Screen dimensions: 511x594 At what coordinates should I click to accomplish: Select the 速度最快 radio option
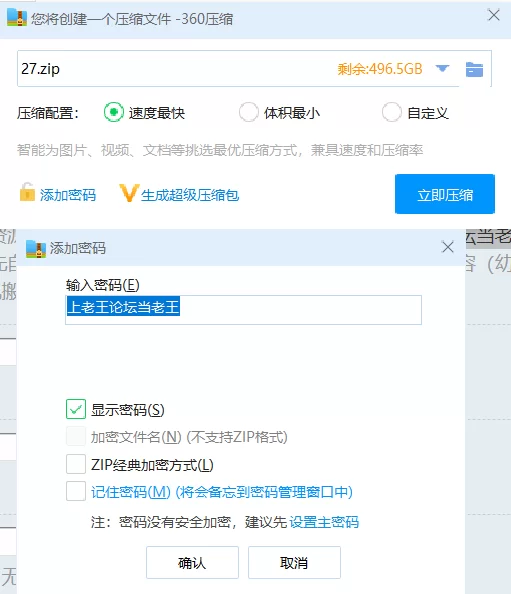[x=114, y=113]
